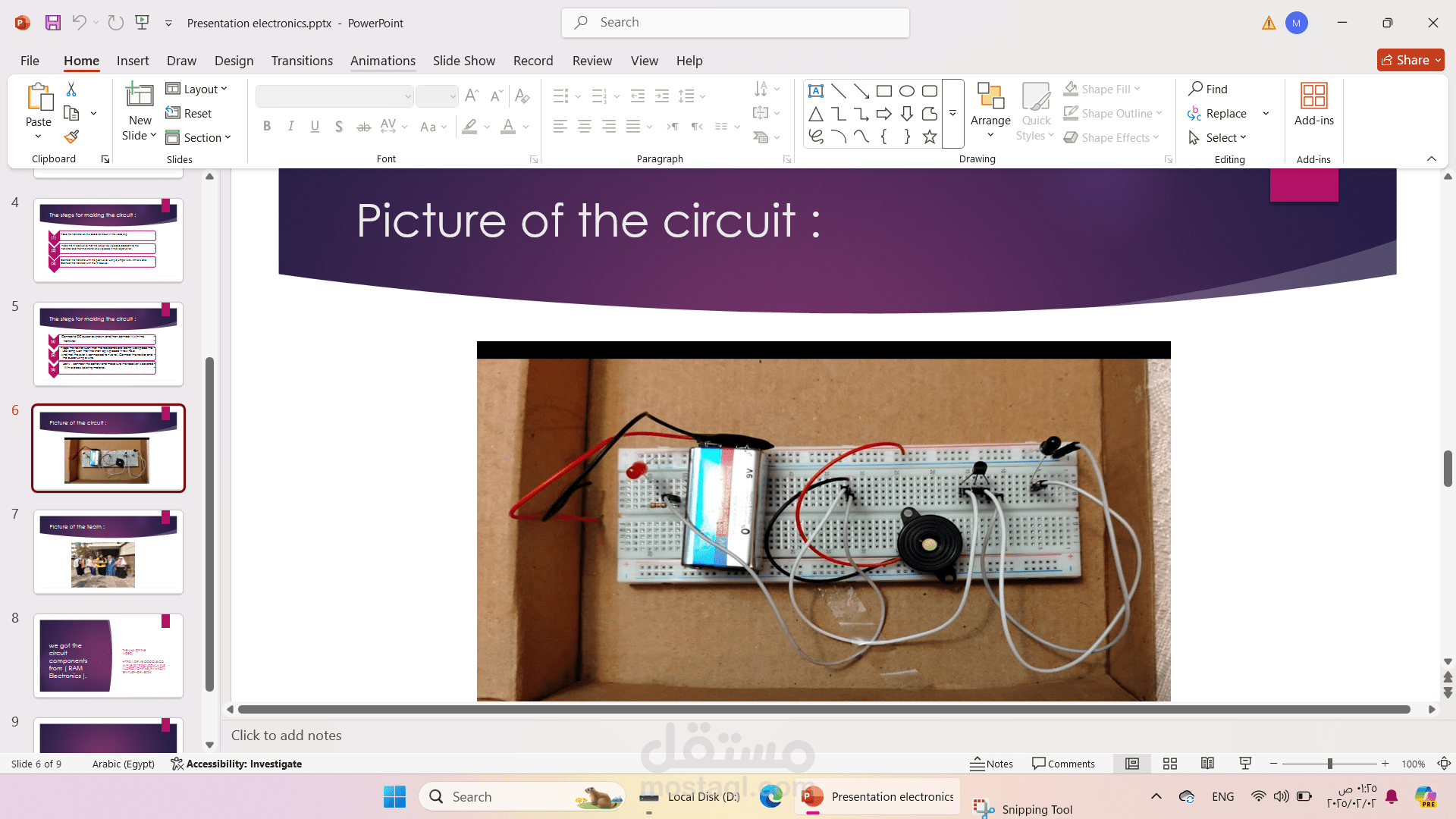Expand the Section dropdown
1456x819 pixels.
tap(199, 137)
